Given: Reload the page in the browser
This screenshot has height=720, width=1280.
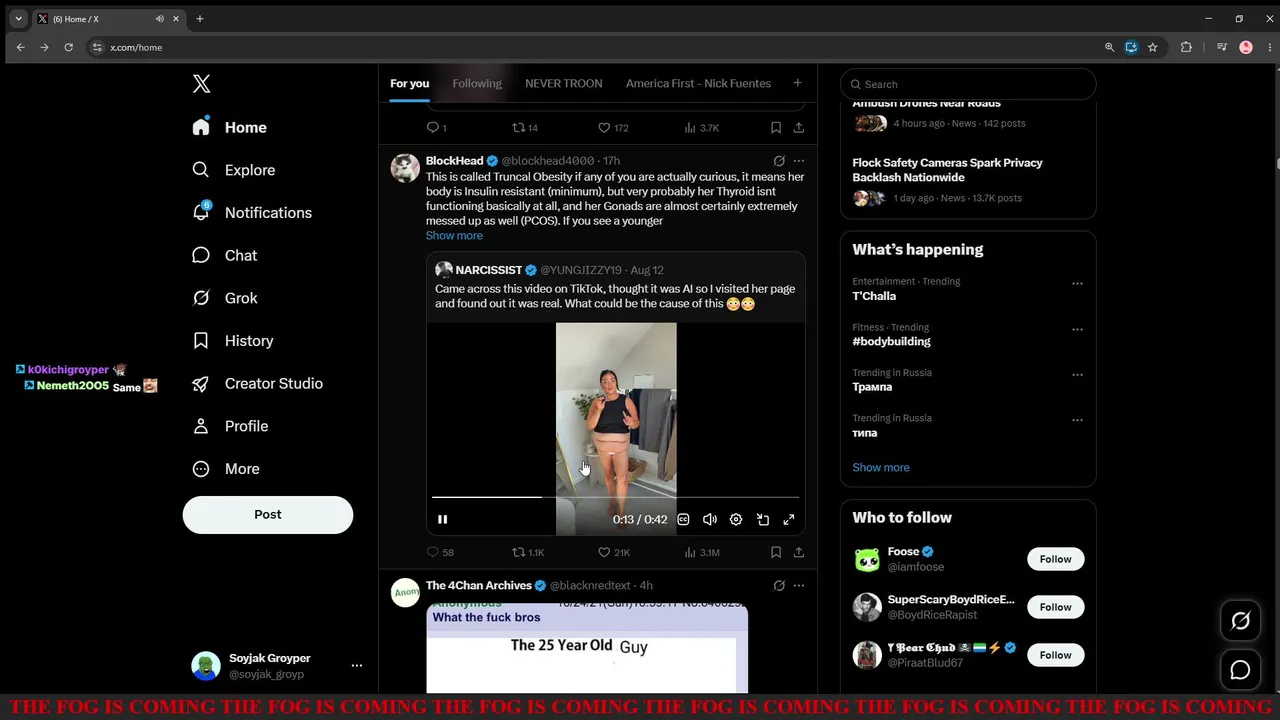Looking at the screenshot, I should 69,47.
